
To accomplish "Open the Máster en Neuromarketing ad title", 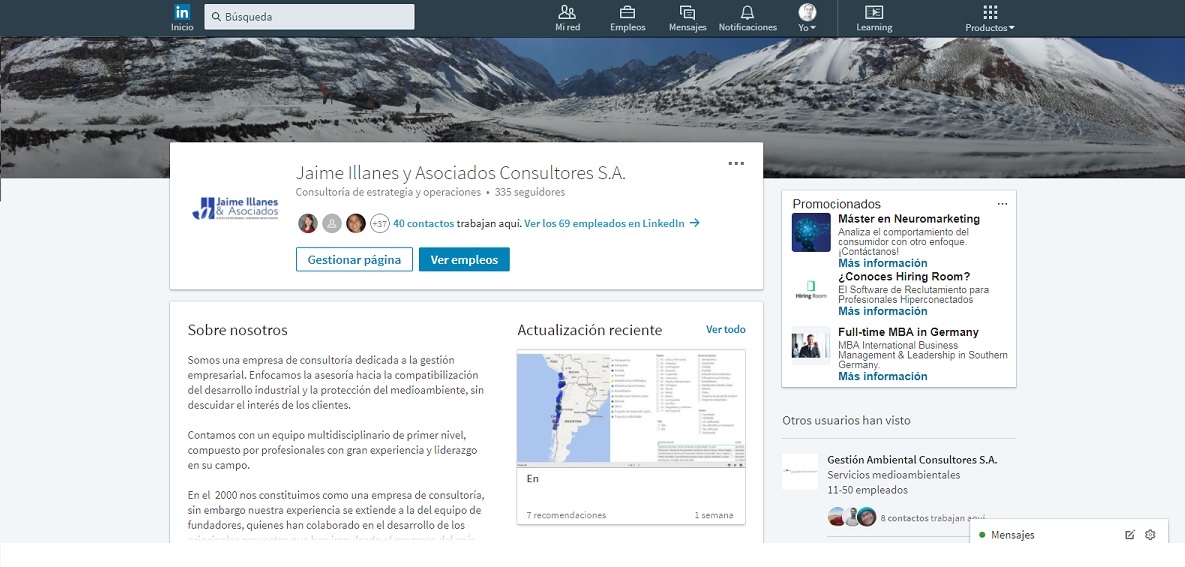I will 909,219.
